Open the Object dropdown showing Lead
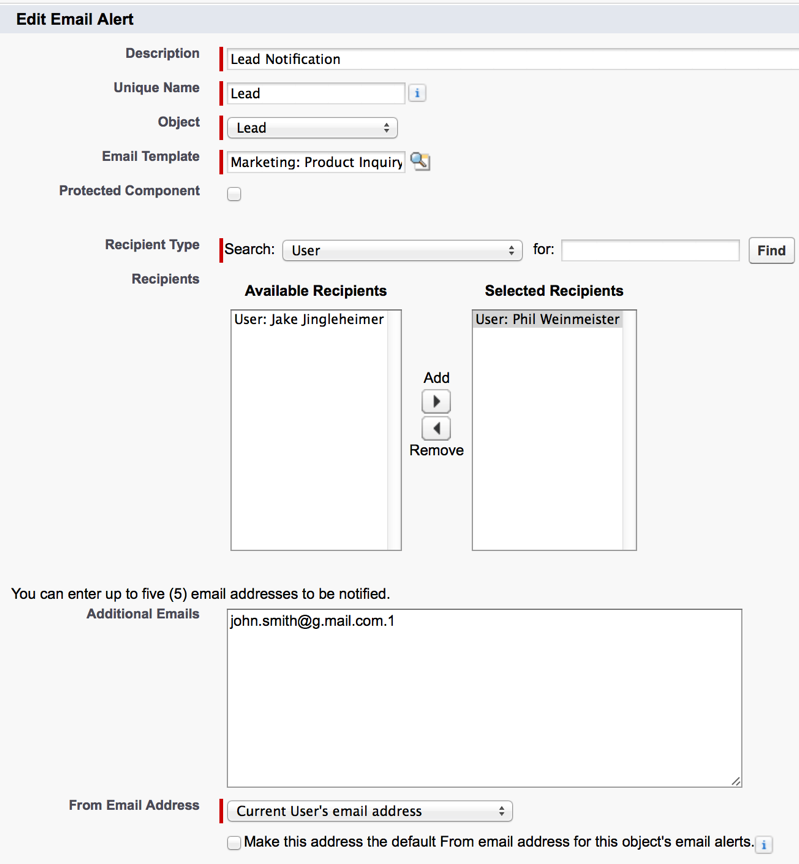The width and height of the screenshot is (799, 864). click(x=312, y=128)
